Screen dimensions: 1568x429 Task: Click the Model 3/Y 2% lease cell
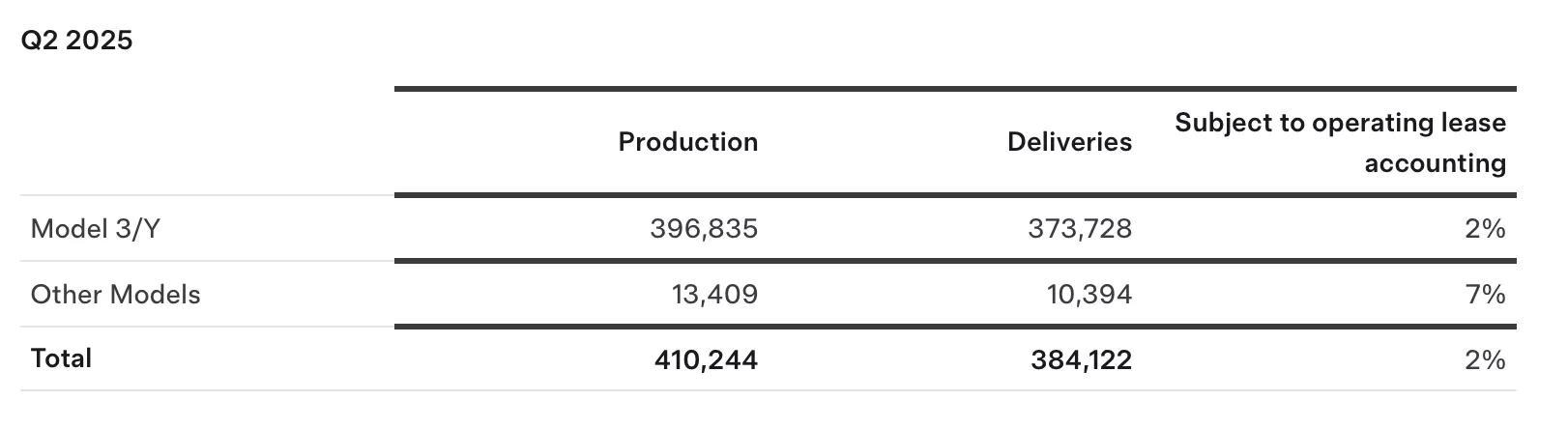tap(1484, 229)
